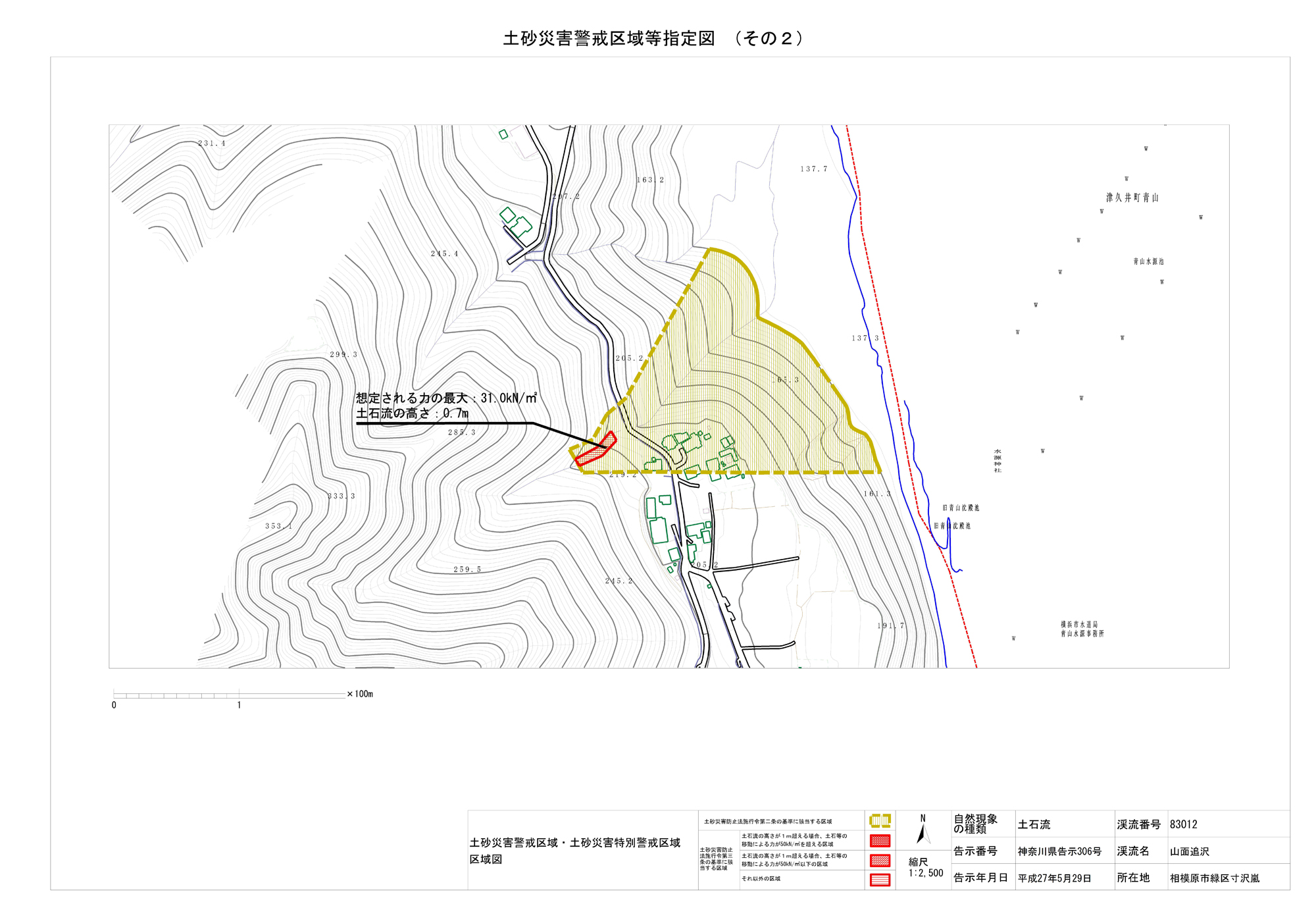Click the 横浜市水道局 青山水源事務所 label

click(x=1082, y=629)
